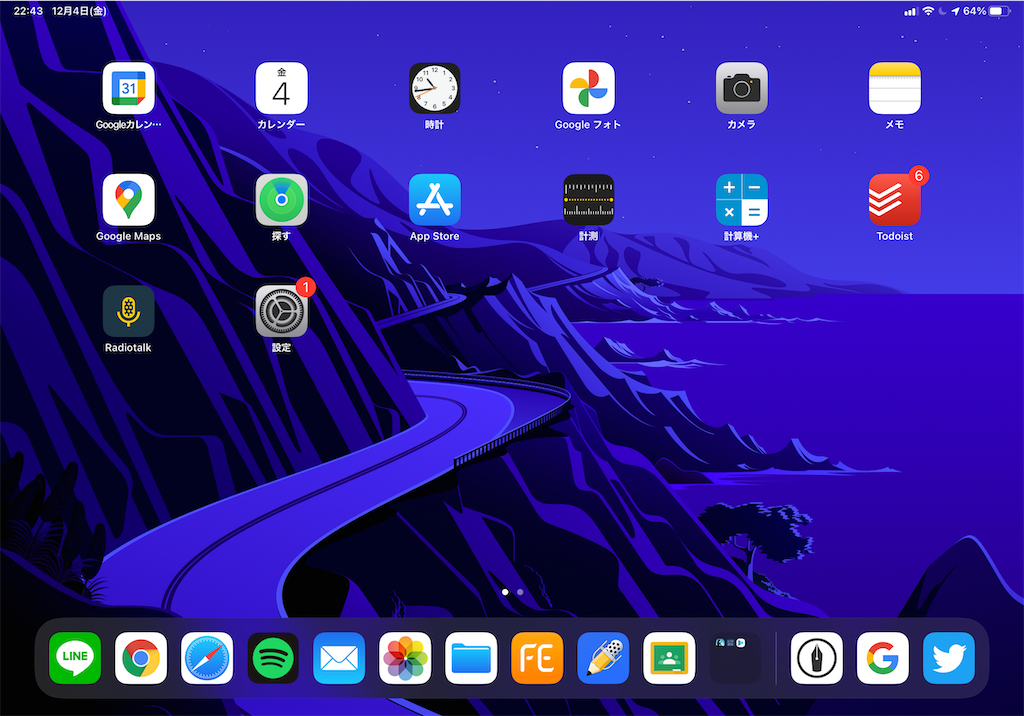The image size is (1024, 716).
Task: Open the pen nib app in dock
Action: point(816,659)
